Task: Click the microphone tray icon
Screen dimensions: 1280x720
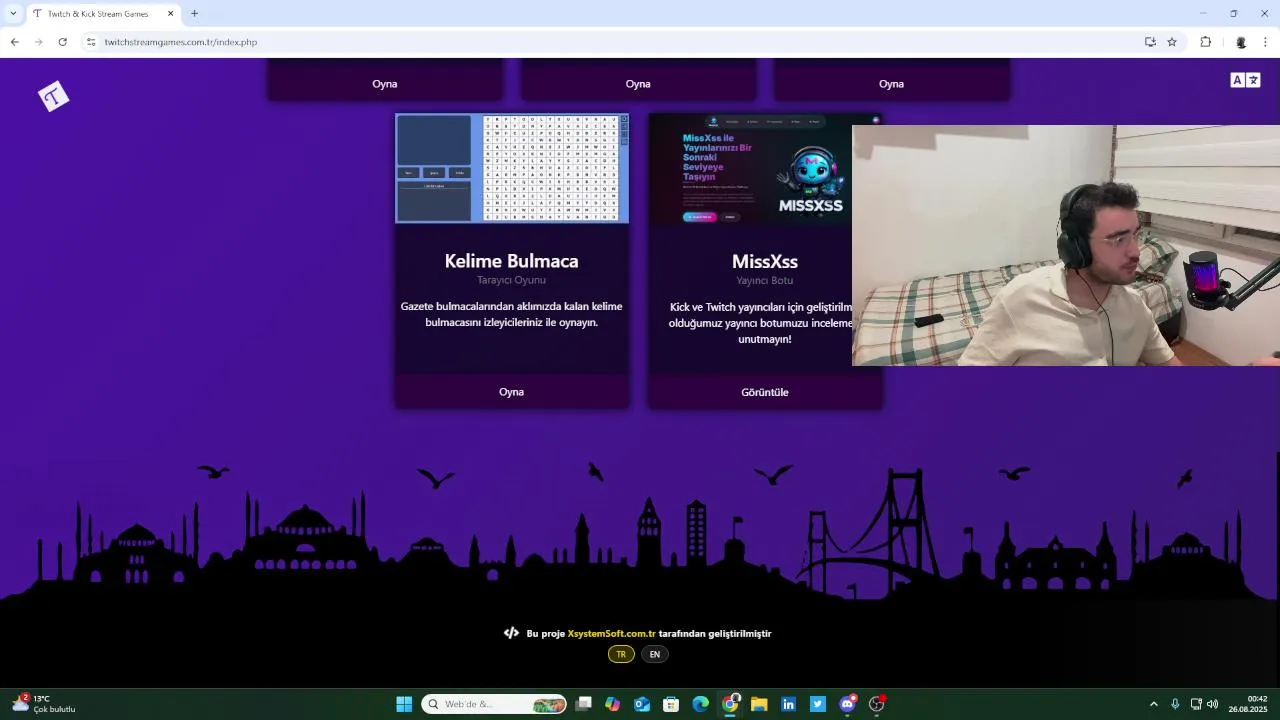Action: (1175, 704)
